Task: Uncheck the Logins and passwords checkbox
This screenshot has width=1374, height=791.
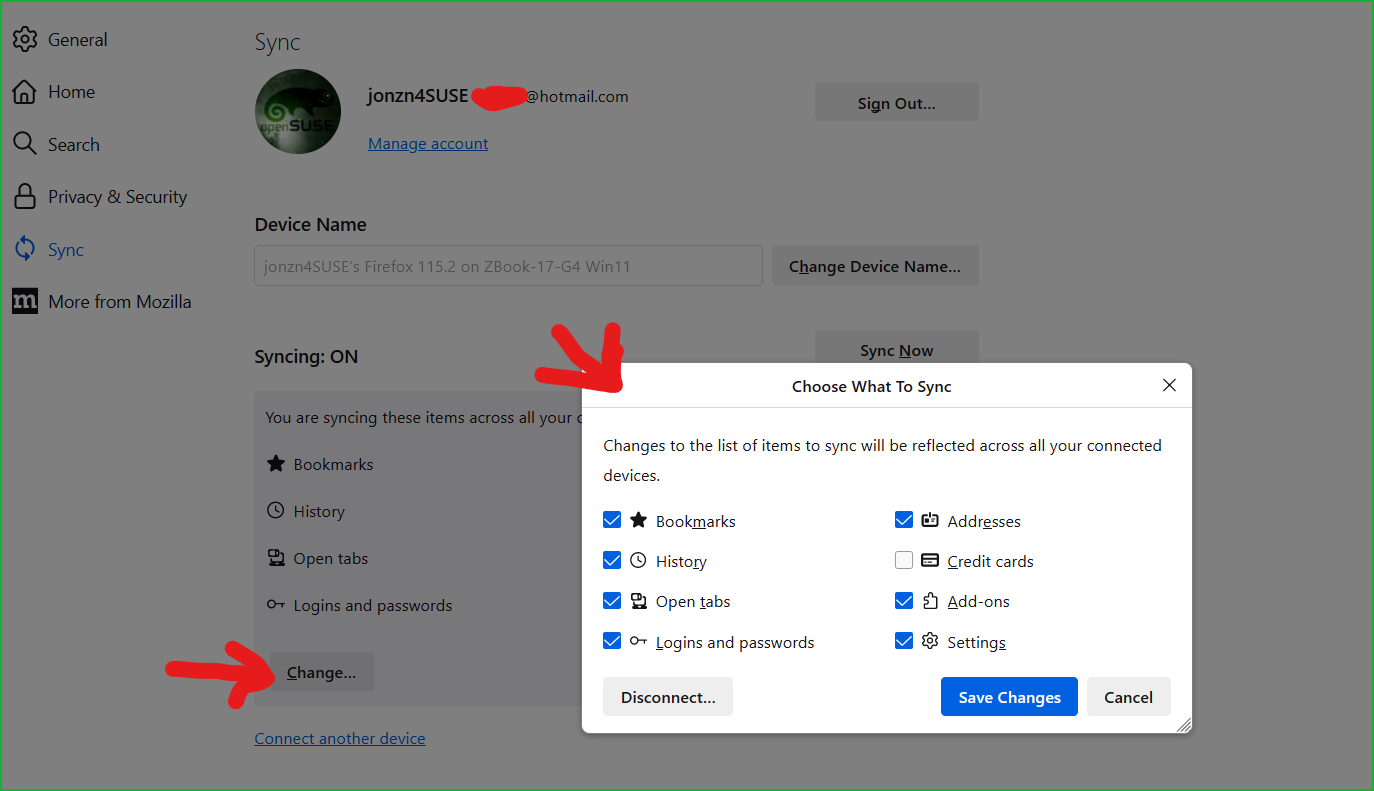Action: [612, 641]
